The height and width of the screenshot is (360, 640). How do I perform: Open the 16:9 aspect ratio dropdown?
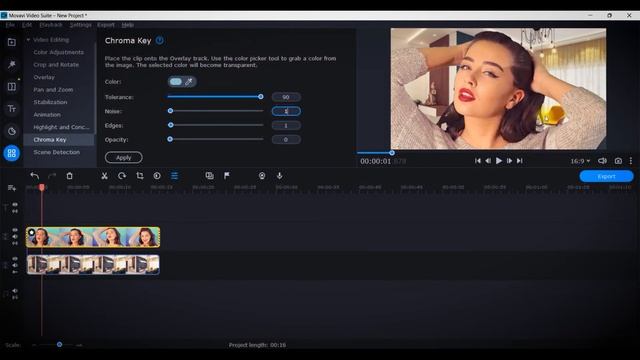point(580,161)
